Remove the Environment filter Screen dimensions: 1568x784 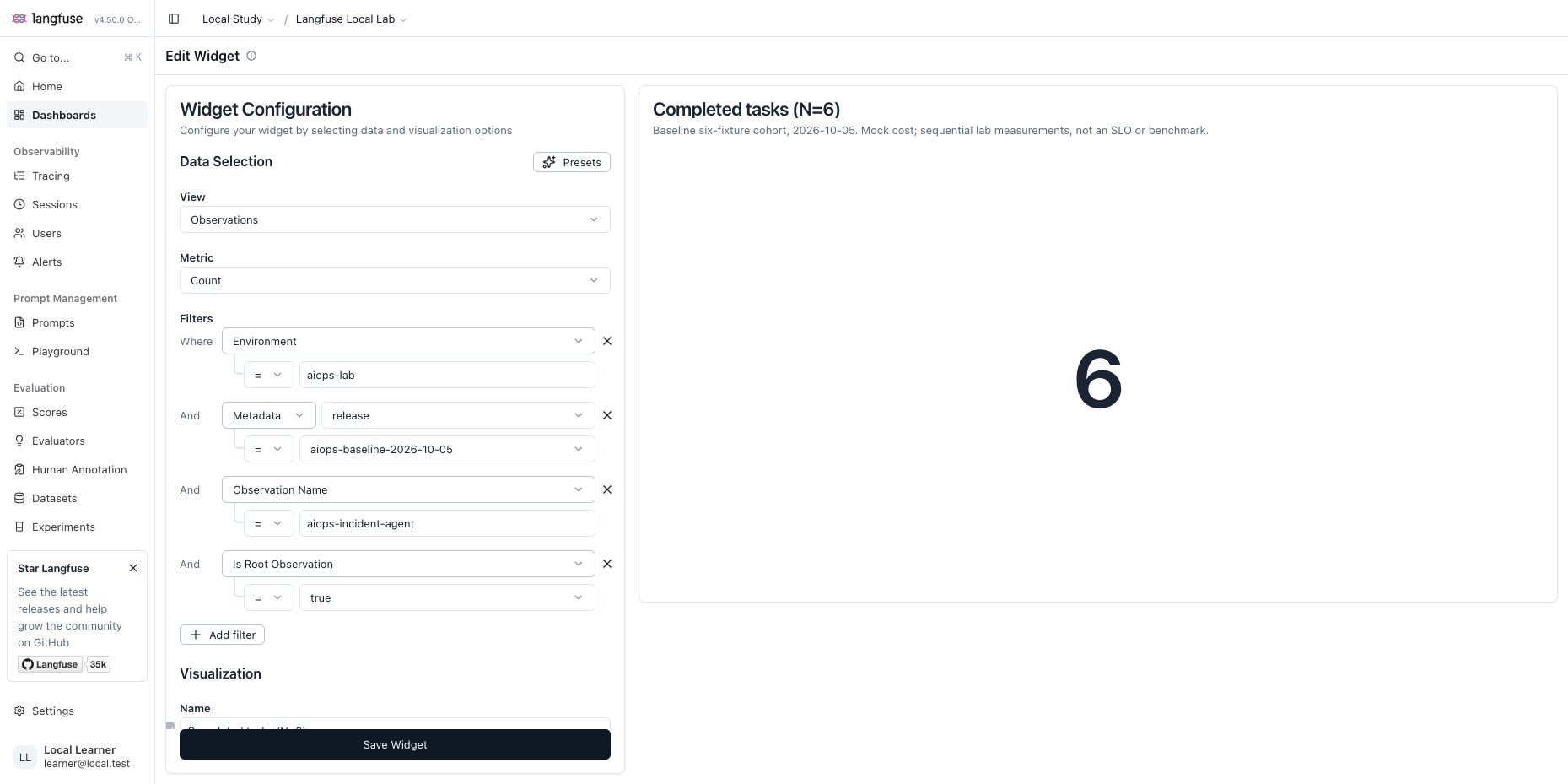607,341
